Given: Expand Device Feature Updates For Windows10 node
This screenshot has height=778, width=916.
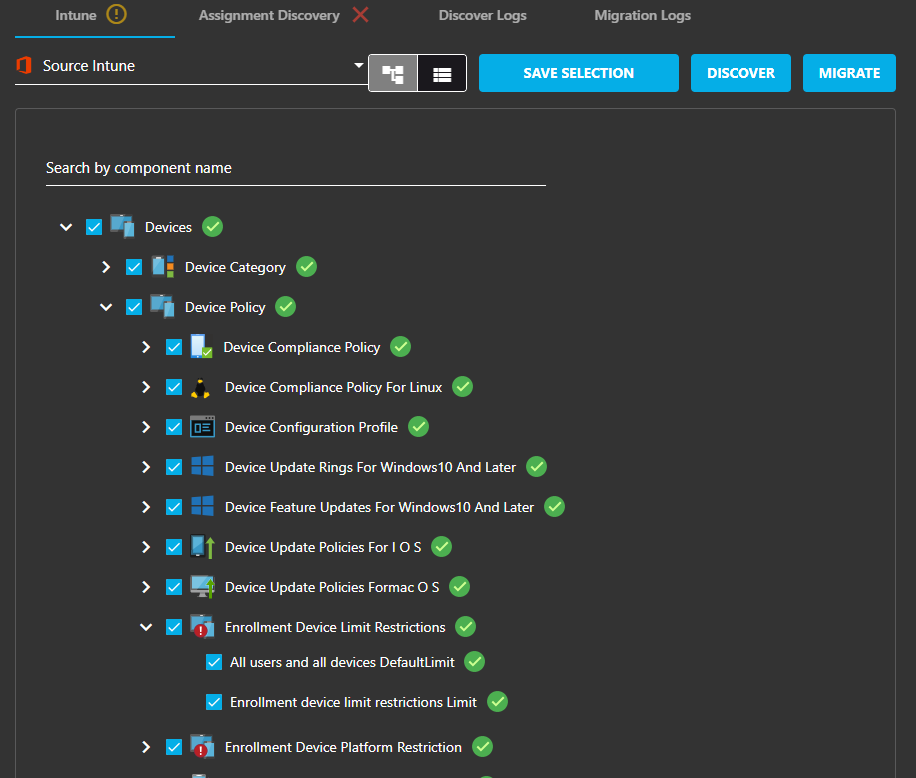Looking at the screenshot, I should 146,507.
